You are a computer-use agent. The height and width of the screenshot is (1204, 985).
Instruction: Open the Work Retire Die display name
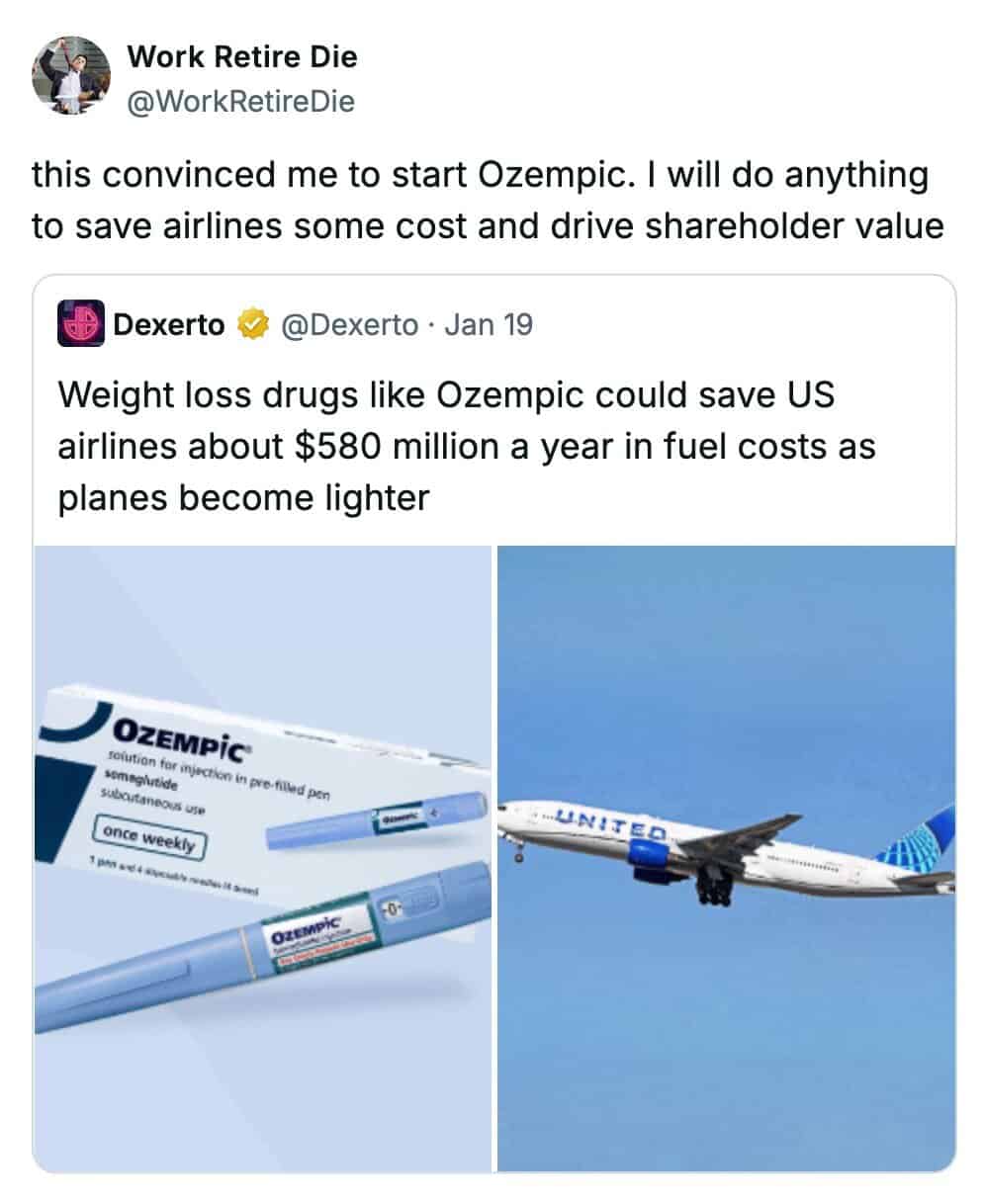click(x=242, y=57)
